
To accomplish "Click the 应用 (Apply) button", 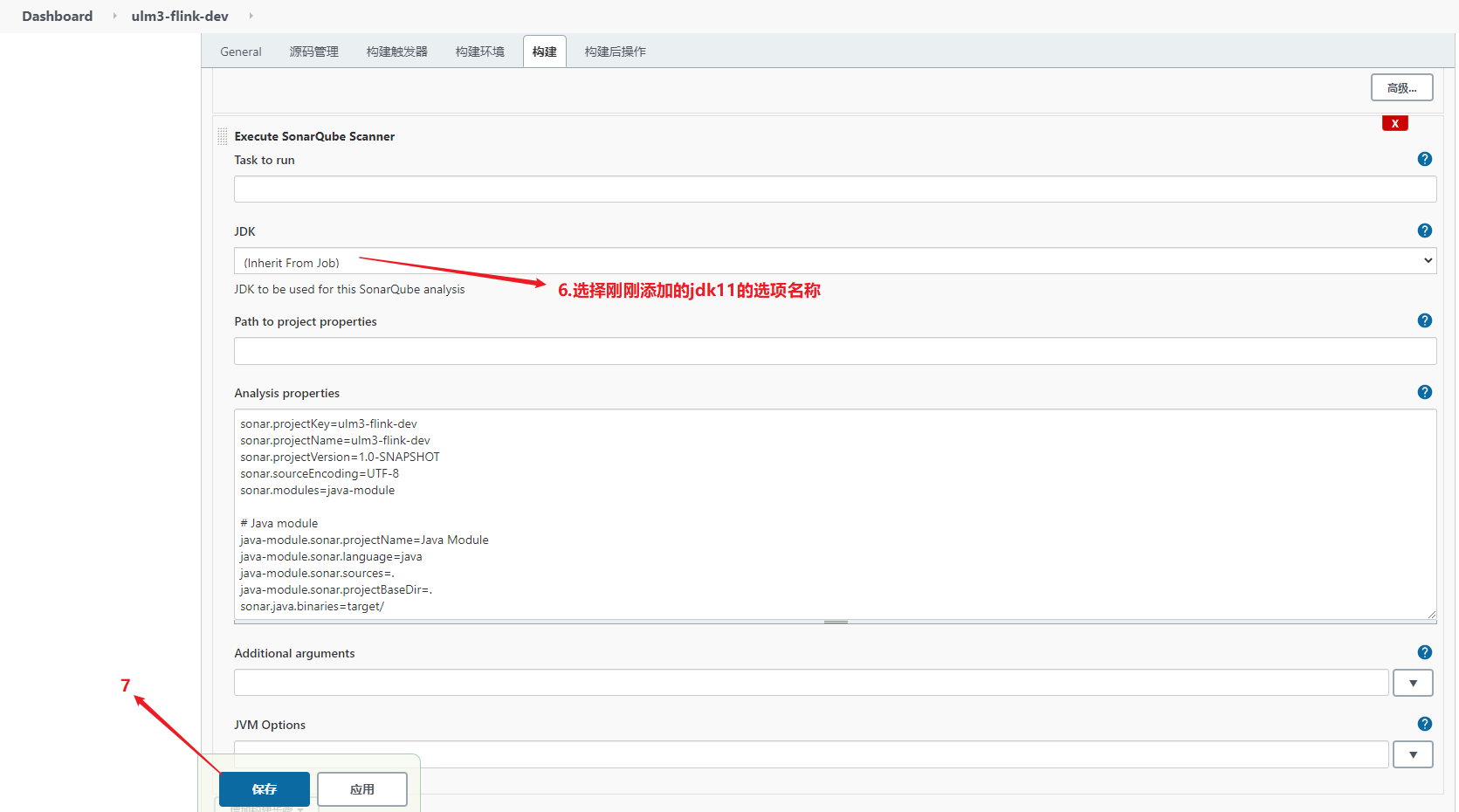I will coord(362,789).
